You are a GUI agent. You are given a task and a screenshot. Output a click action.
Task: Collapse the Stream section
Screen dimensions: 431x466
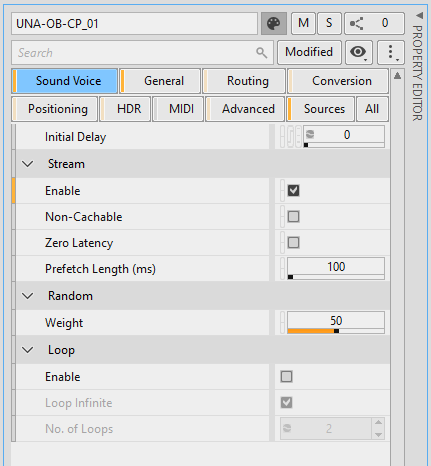coord(27,164)
